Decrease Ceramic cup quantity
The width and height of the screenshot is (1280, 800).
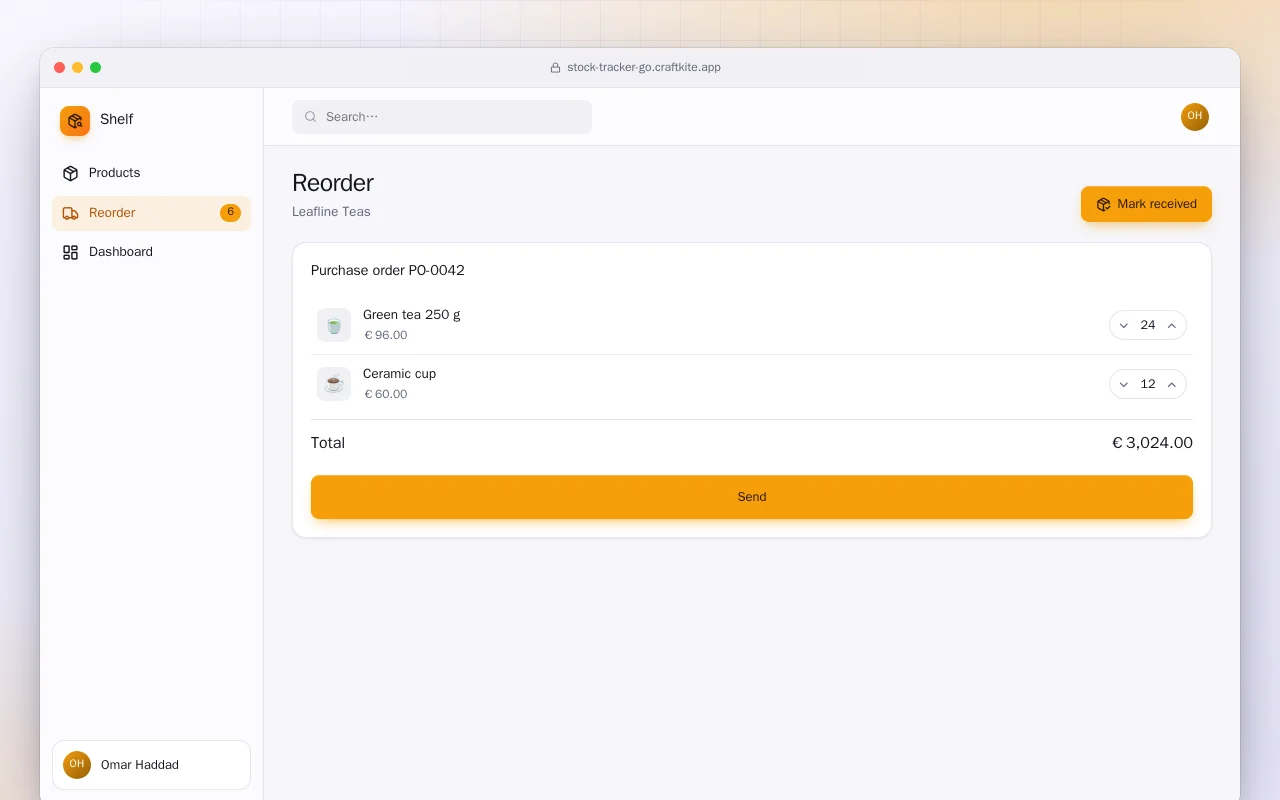point(1123,384)
